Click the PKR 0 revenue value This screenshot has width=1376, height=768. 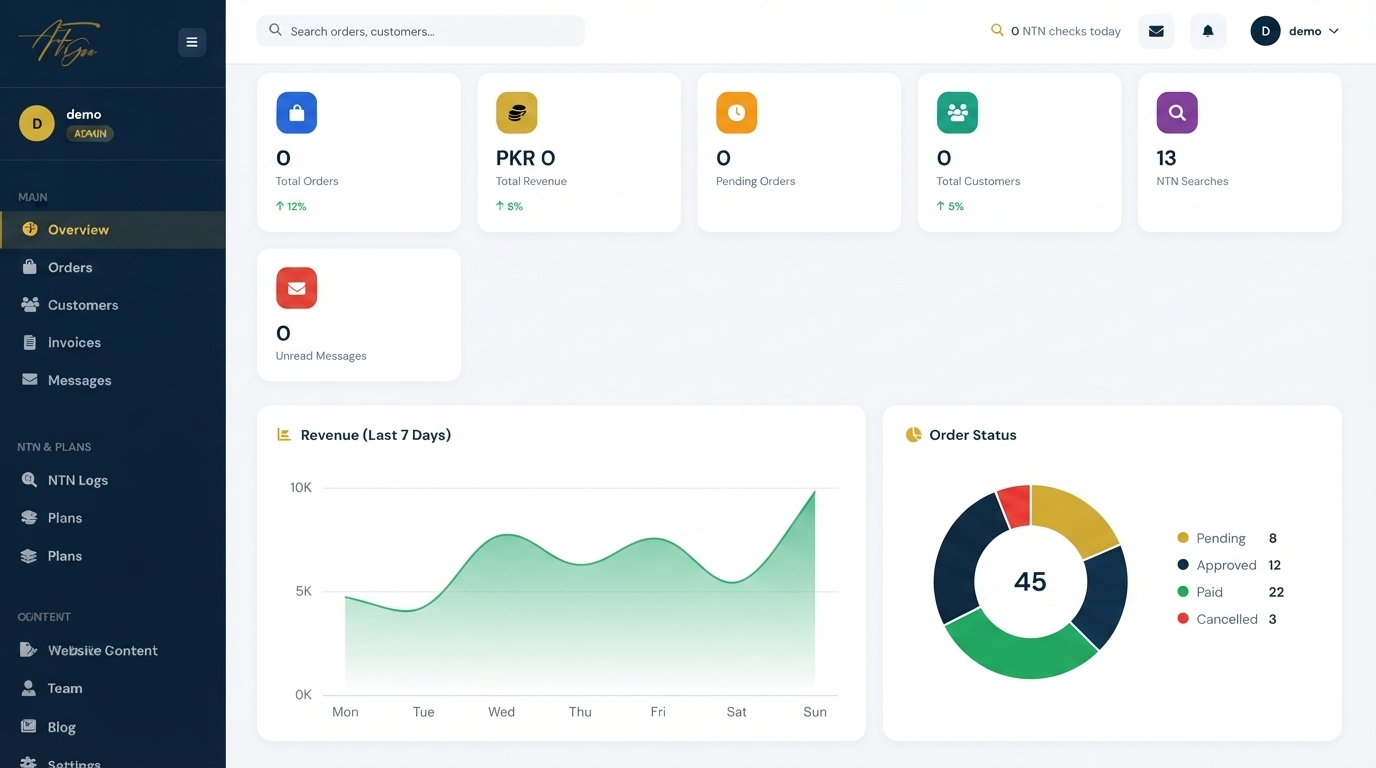526,158
